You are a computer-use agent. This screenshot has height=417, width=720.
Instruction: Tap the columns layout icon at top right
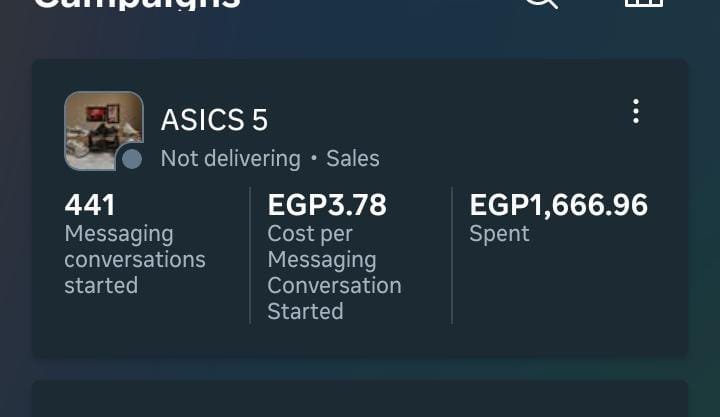(x=644, y=3)
